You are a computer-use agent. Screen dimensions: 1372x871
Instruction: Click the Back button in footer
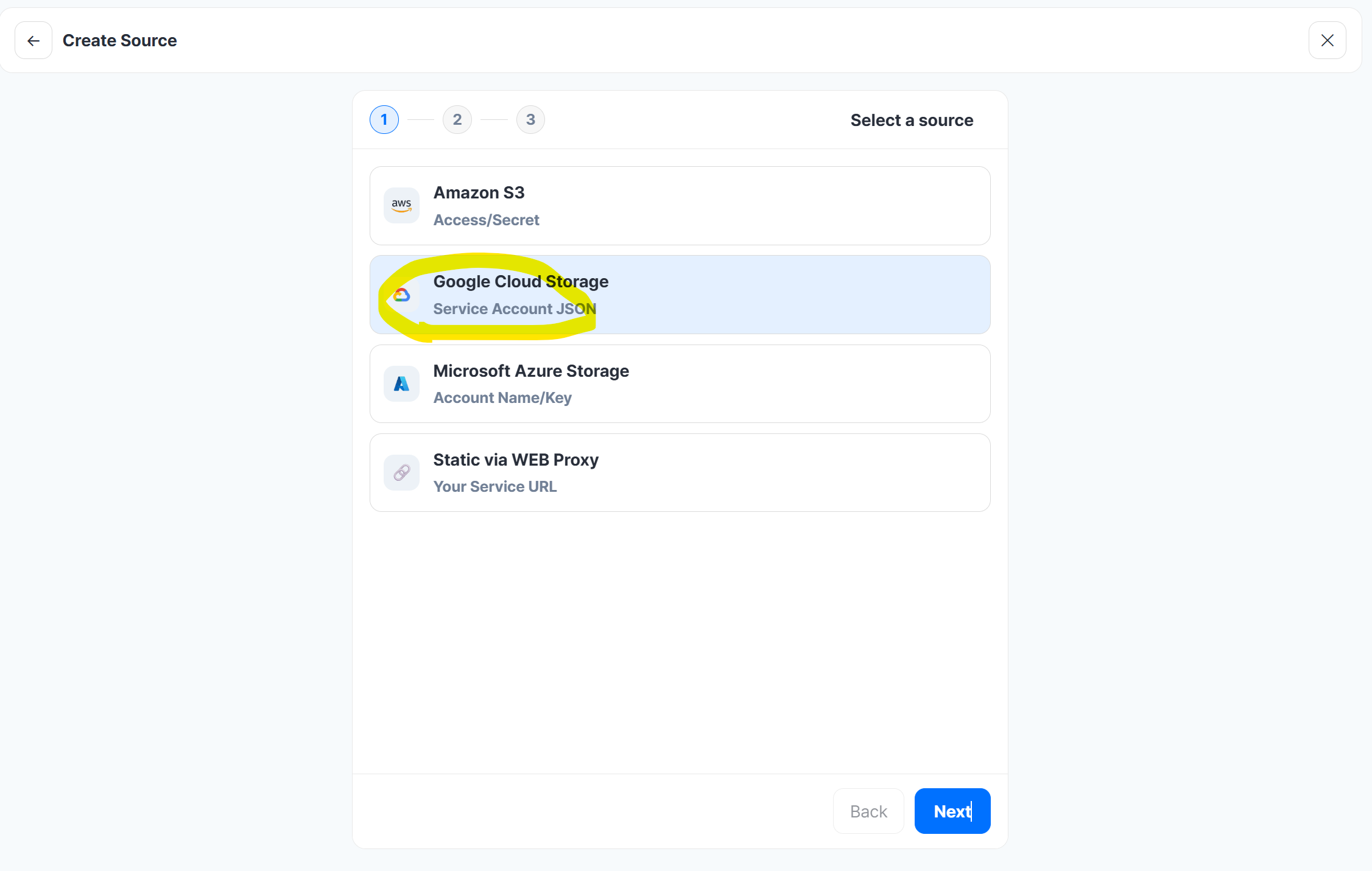[868, 811]
